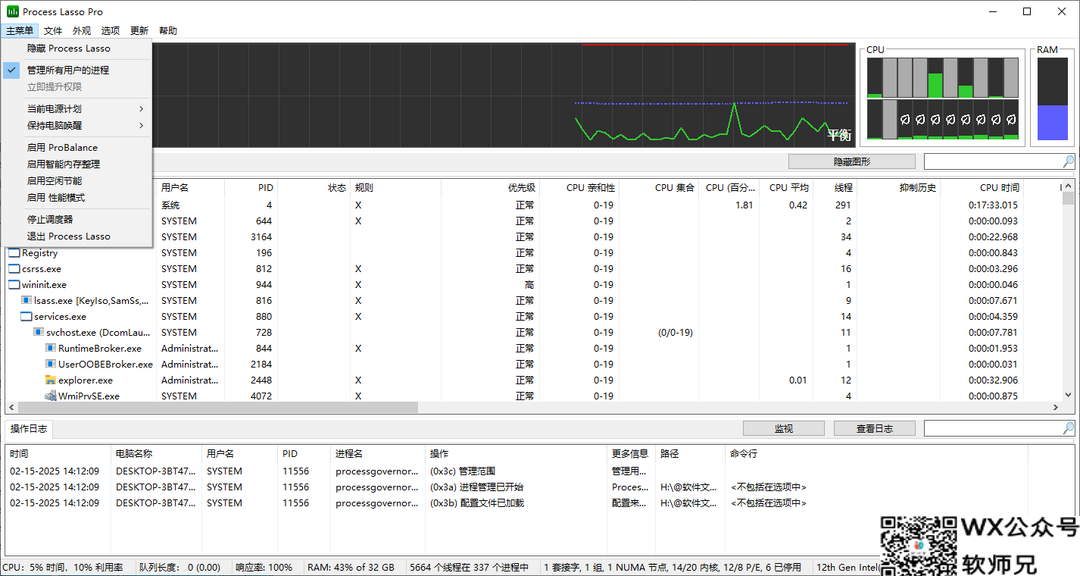The height and width of the screenshot is (576, 1080).
Task: Click the magnifier icon in the log search box
Action: tap(1068, 429)
